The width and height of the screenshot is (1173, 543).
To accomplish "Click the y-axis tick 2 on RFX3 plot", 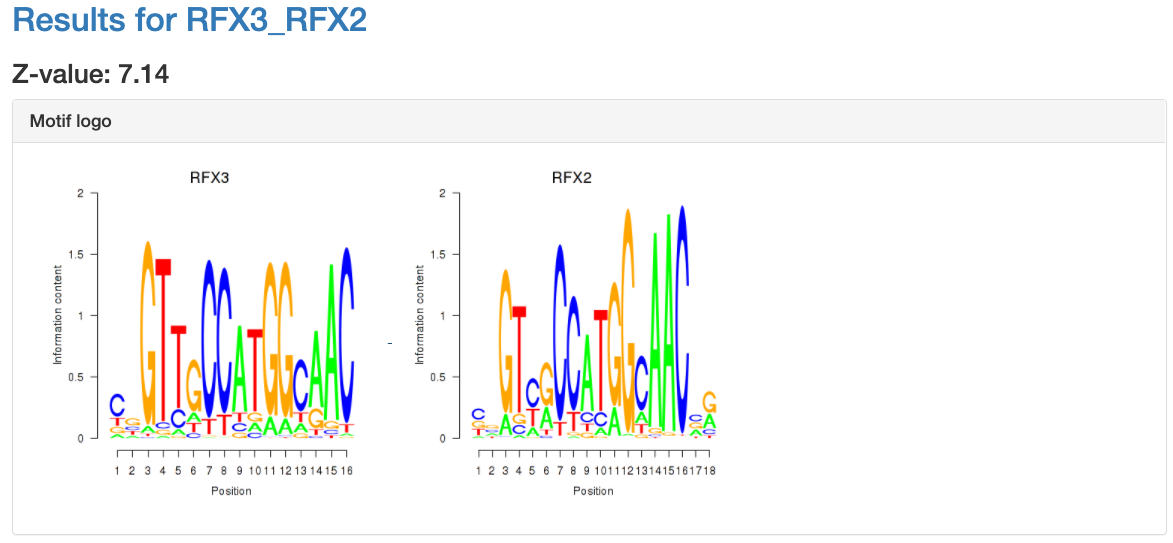I will coord(81,192).
